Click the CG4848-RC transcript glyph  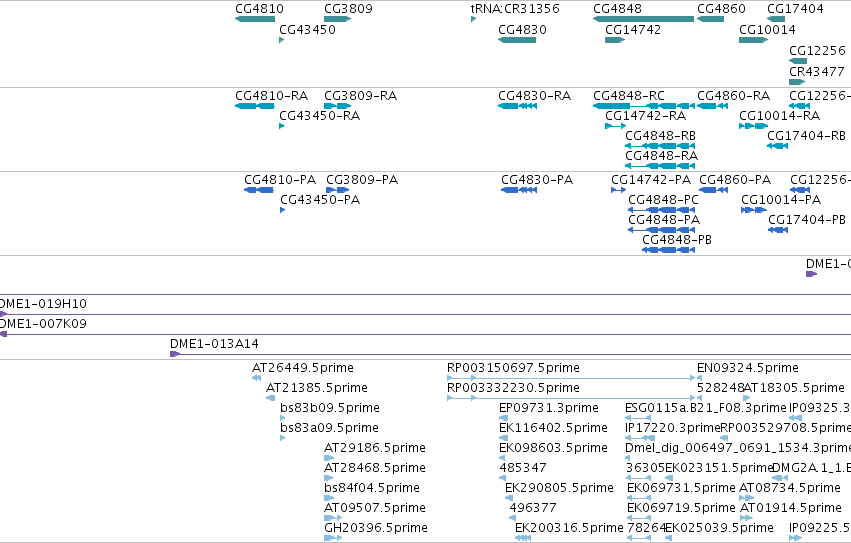[x=644, y=106]
